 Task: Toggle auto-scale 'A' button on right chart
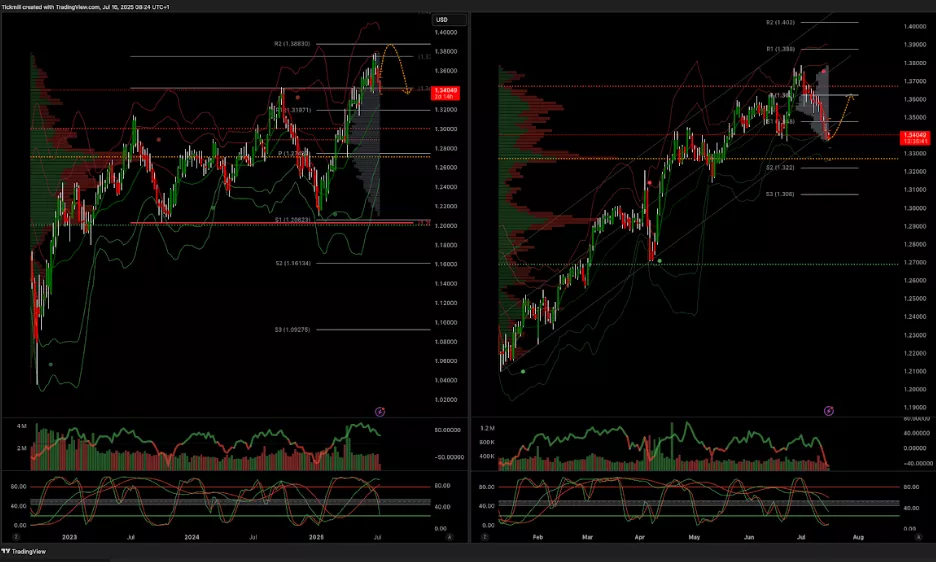[916, 537]
